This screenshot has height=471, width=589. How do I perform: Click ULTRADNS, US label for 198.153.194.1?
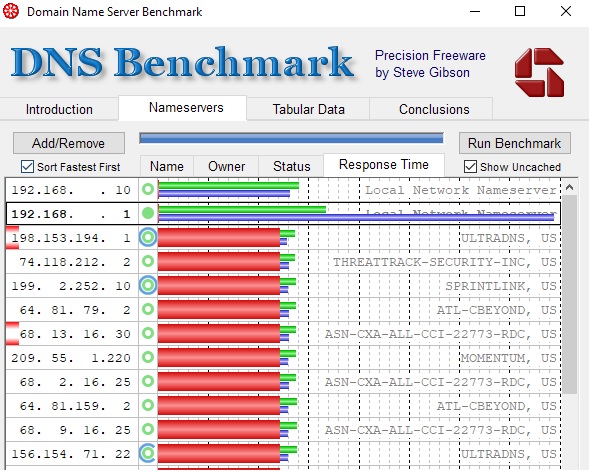point(509,238)
